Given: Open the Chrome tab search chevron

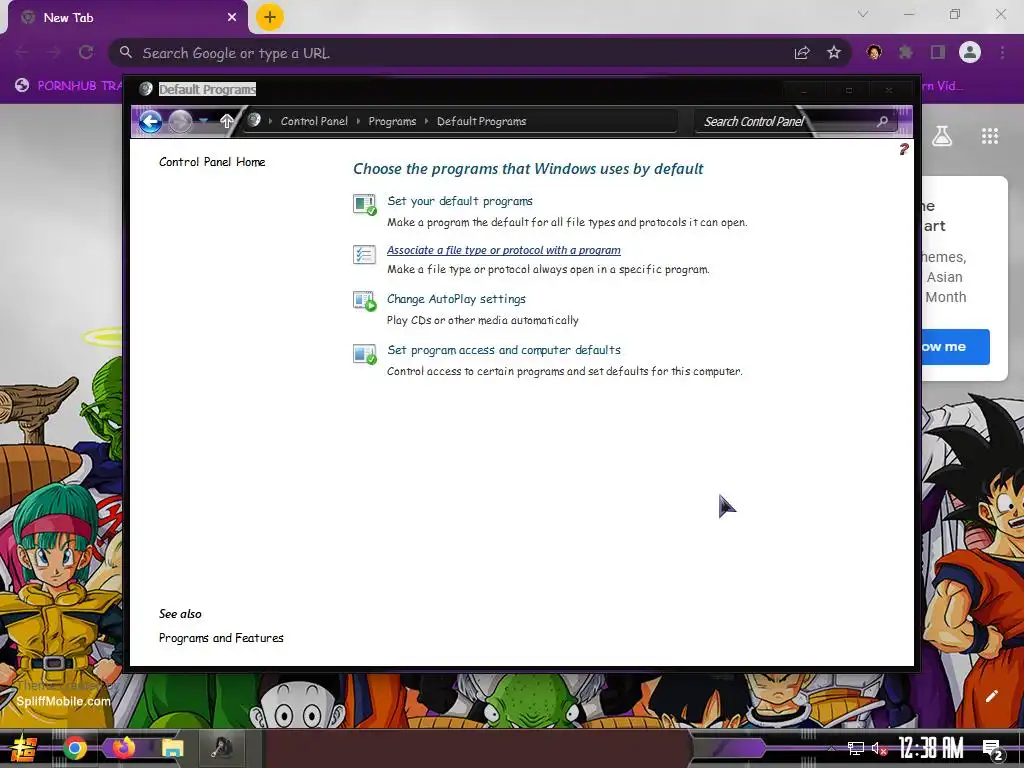Looking at the screenshot, I should [863, 14].
